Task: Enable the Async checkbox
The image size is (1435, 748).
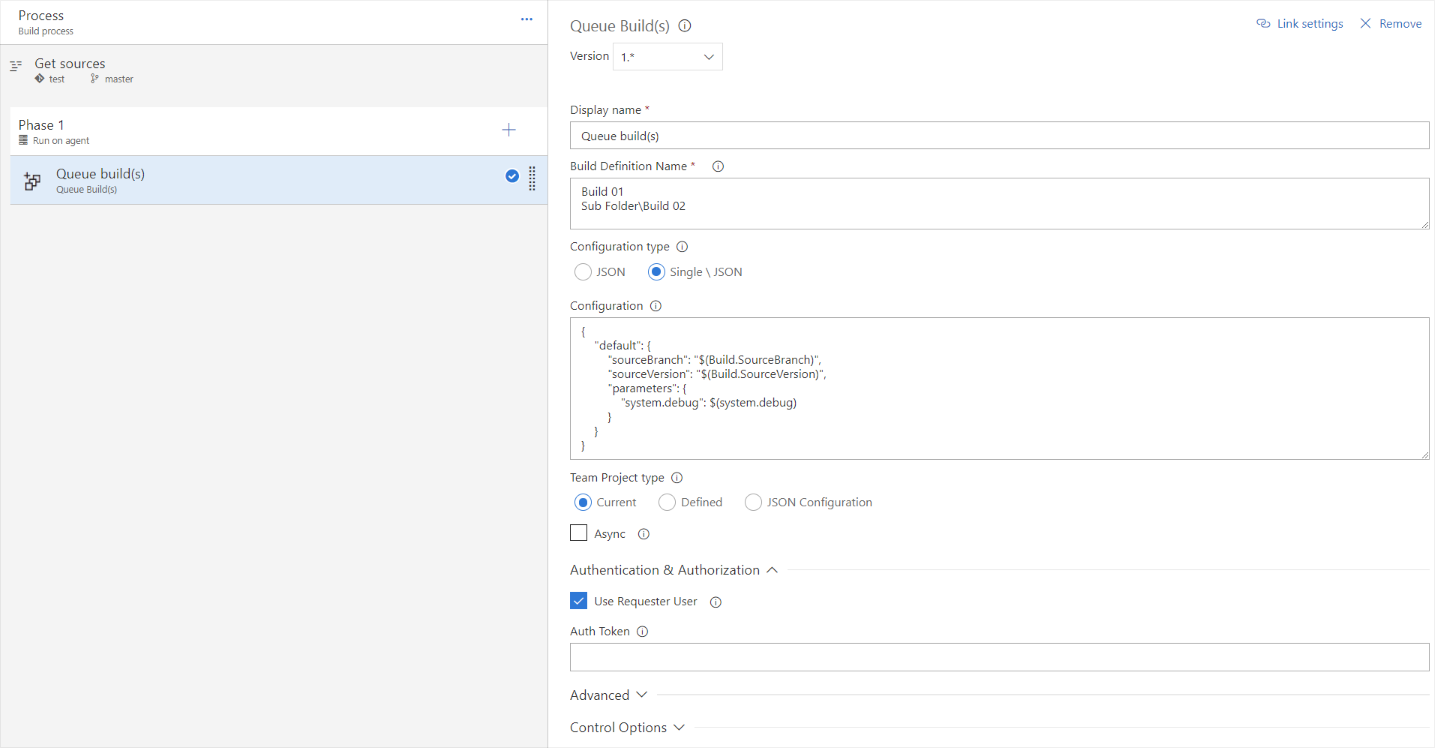Action: pyautogui.click(x=578, y=533)
